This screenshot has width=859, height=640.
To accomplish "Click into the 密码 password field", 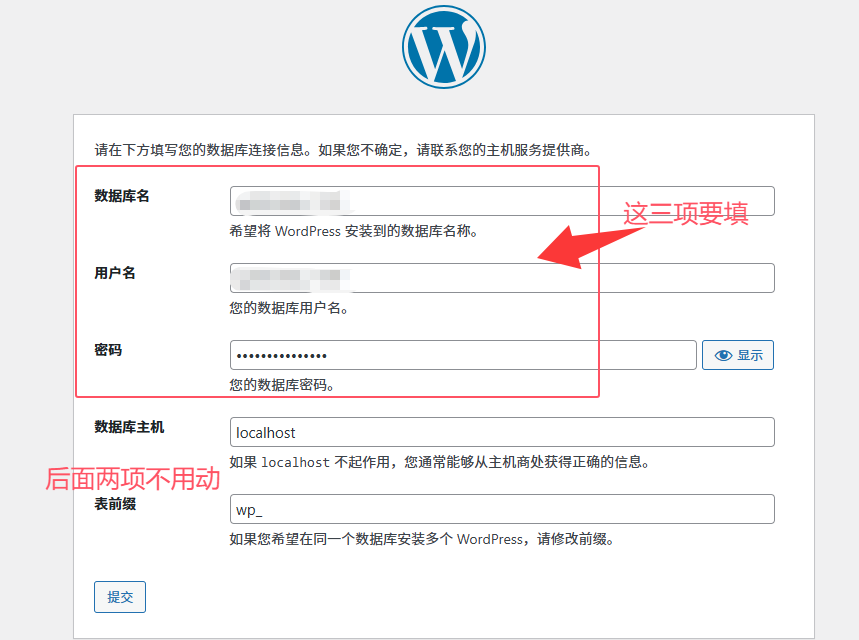I will click(463, 355).
